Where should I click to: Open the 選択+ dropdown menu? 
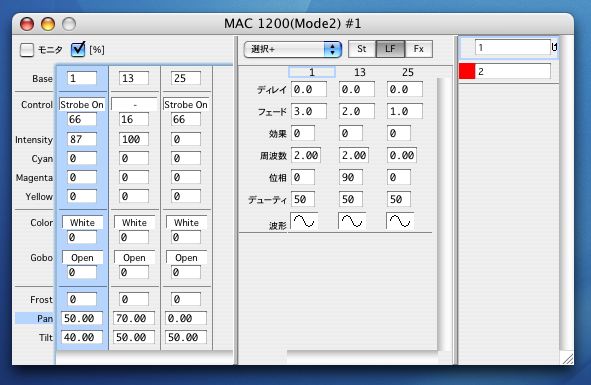pos(293,49)
